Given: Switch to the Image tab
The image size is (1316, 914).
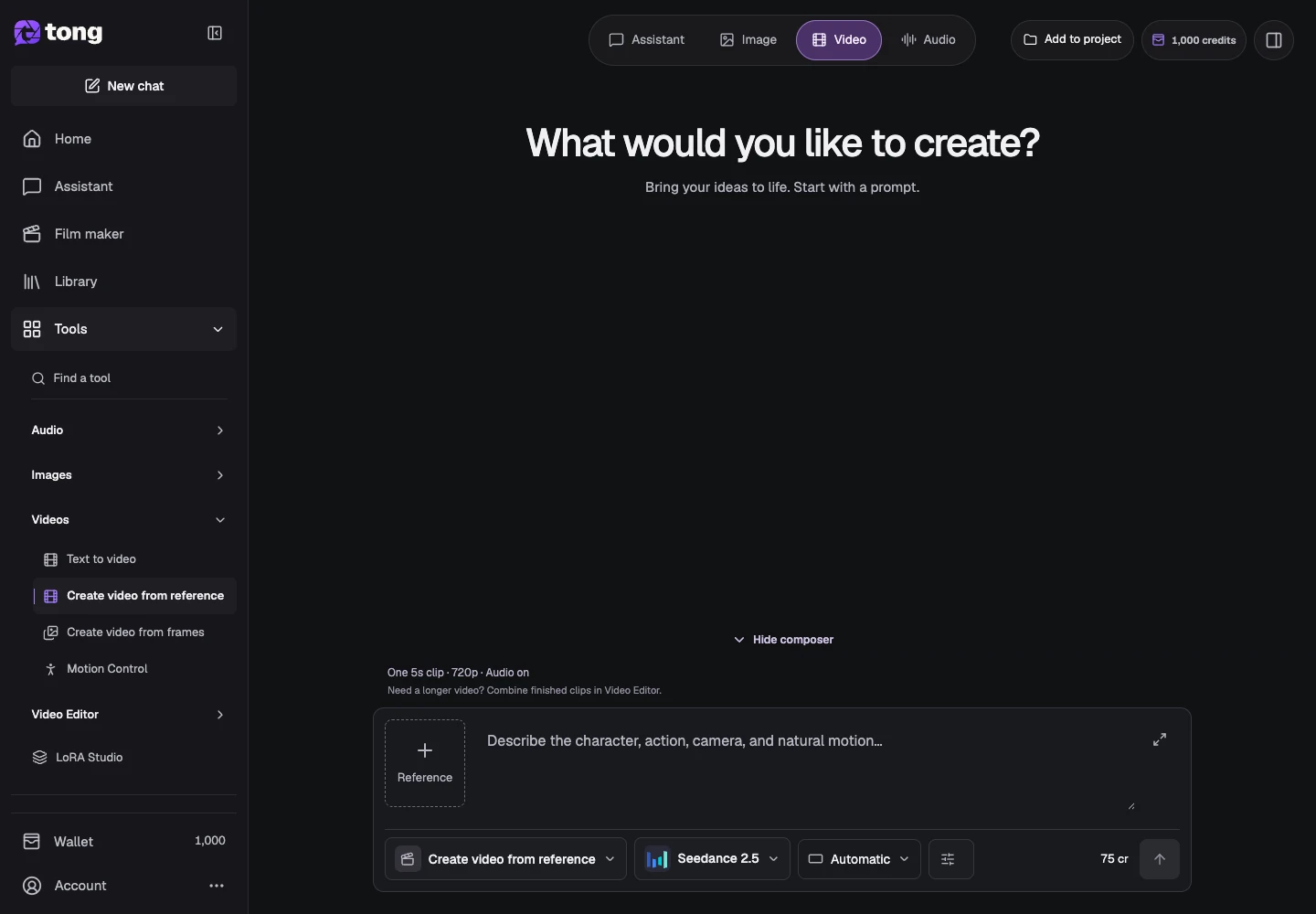Looking at the screenshot, I should (748, 40).
